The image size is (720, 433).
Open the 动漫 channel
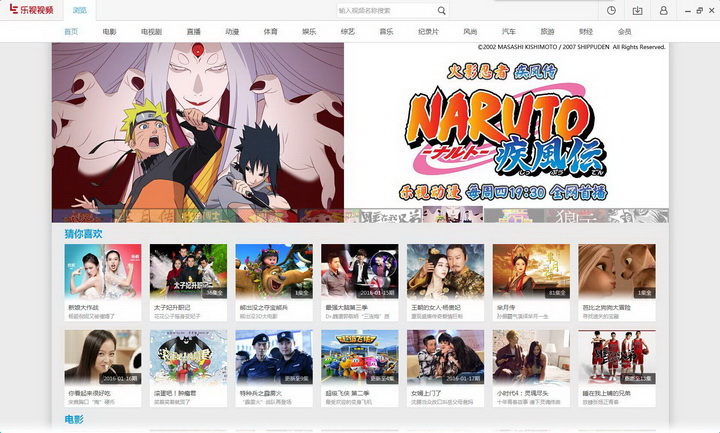click(x=232, y=32)
